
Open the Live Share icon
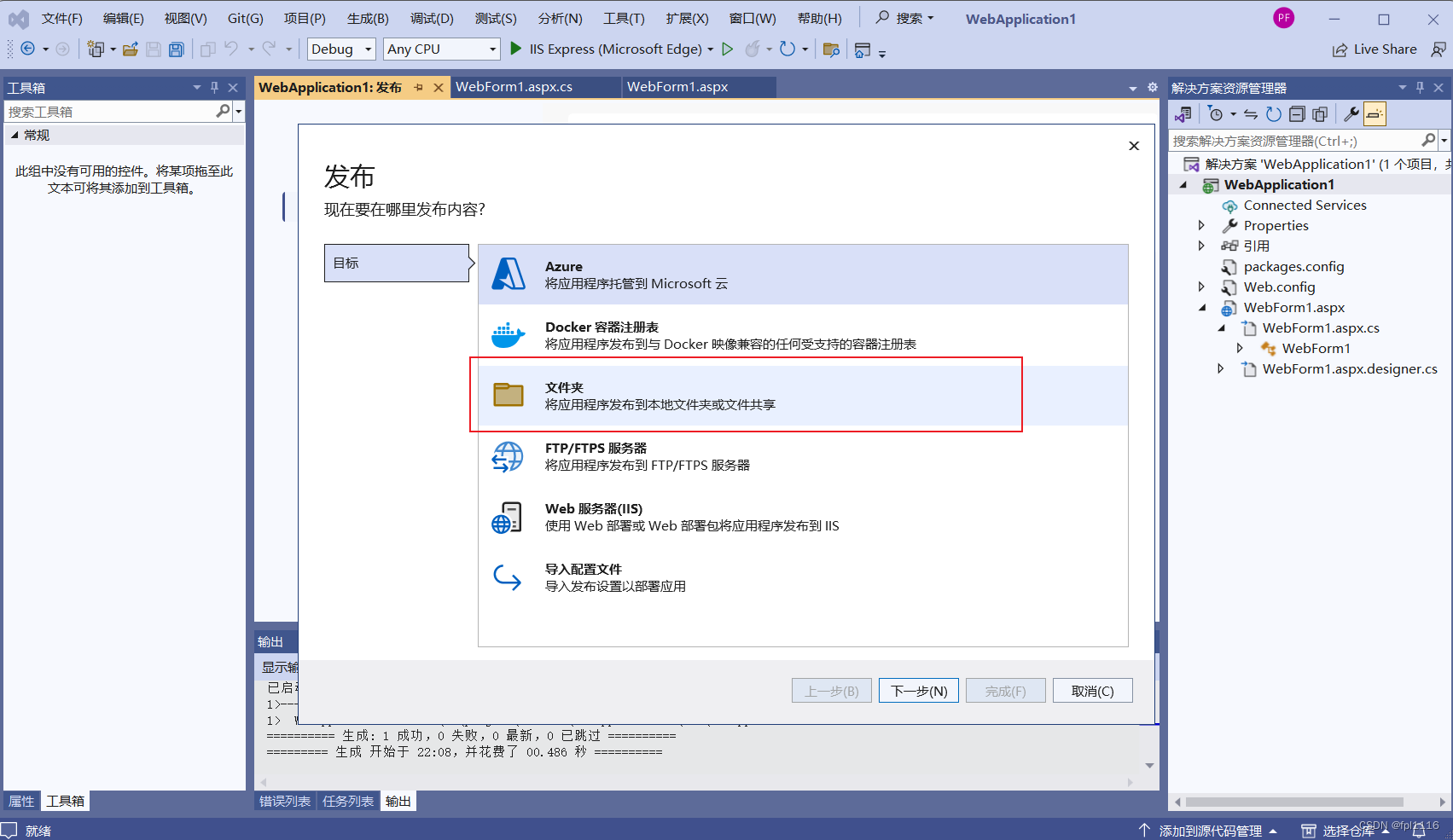click(x=1340, y=49)
